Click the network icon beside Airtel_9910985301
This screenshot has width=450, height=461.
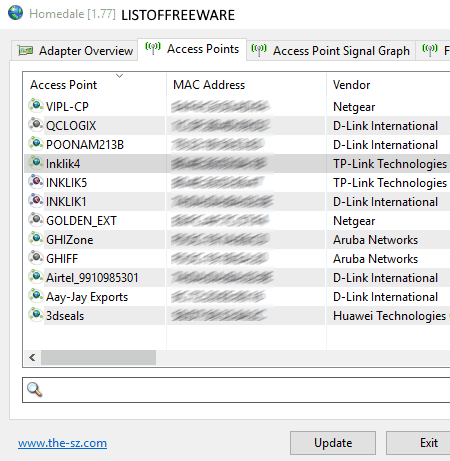(36, 277)
